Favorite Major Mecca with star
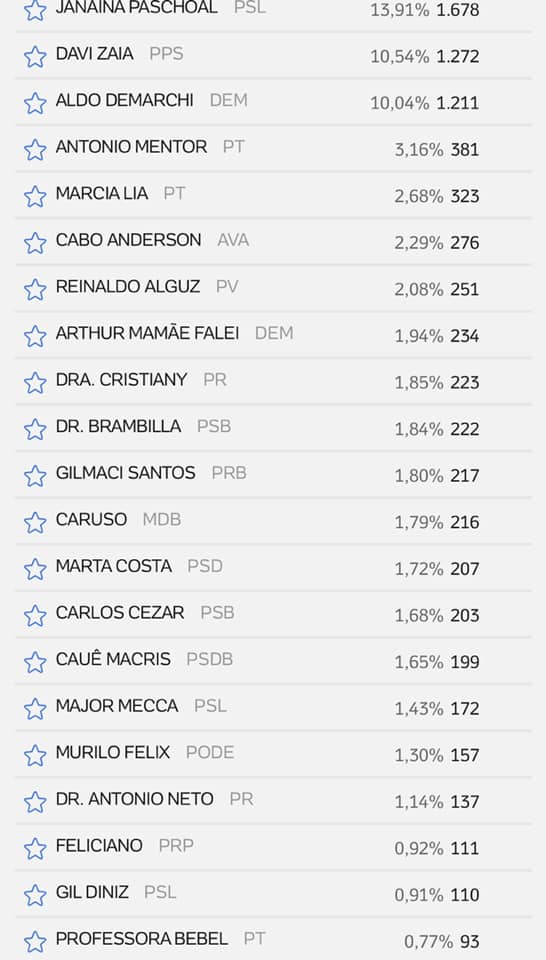The height and width of the screenshot is (960, 546). (35, 708)
